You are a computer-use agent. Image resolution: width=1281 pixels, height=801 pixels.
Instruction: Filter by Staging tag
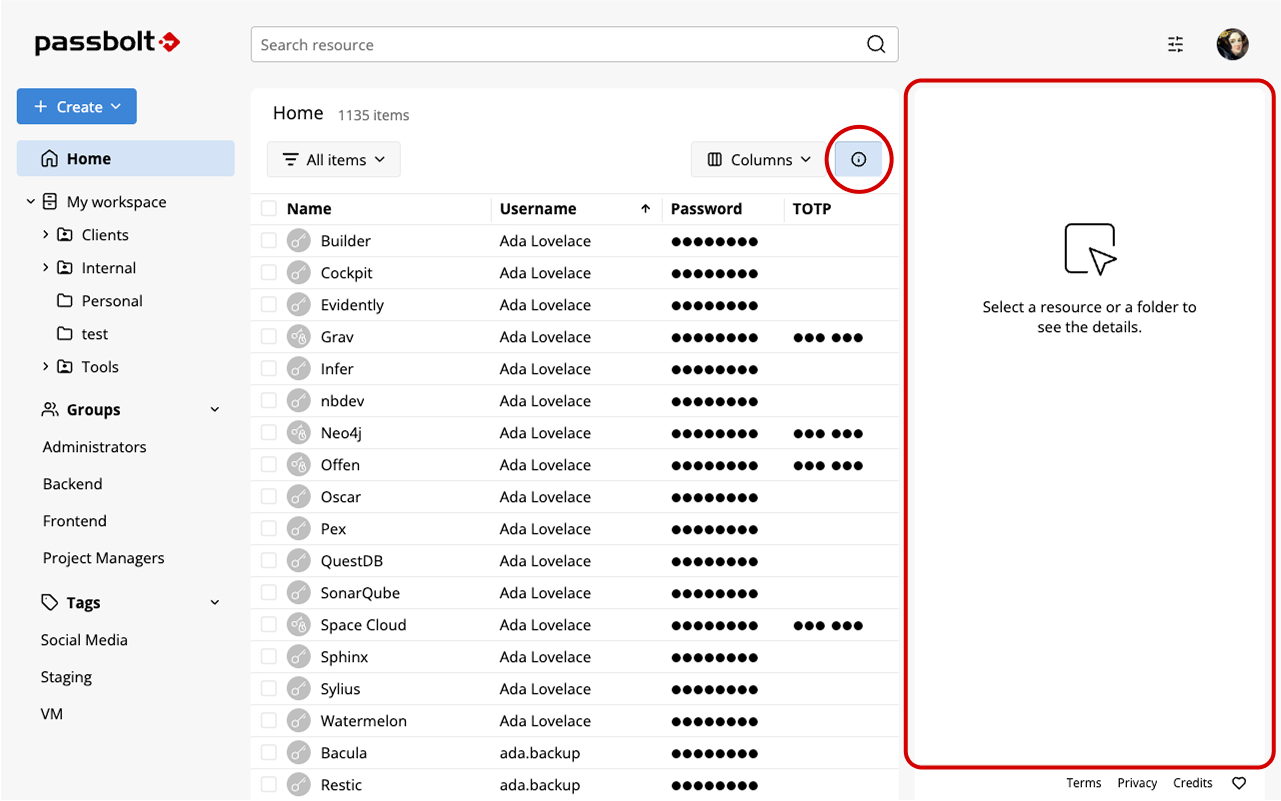66,677
